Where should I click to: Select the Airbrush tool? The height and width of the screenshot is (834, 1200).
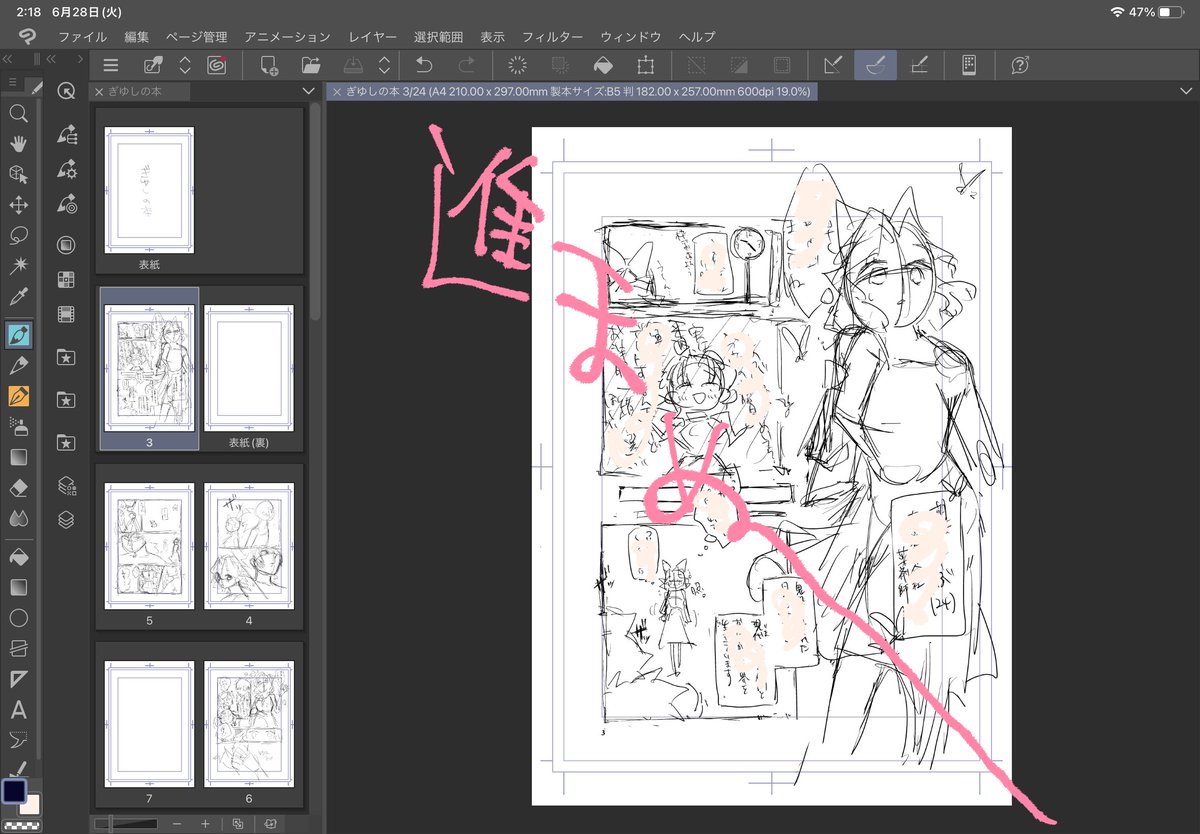tap(18, 426)
